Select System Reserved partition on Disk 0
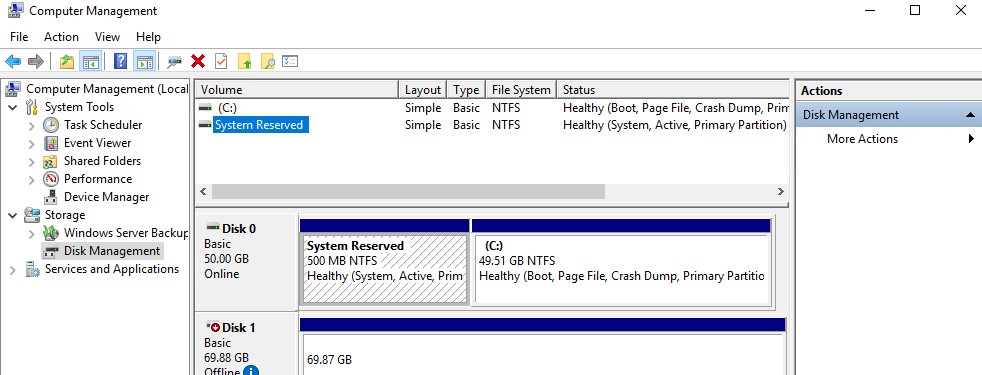982x375 pixels. (x=385, y=269)
